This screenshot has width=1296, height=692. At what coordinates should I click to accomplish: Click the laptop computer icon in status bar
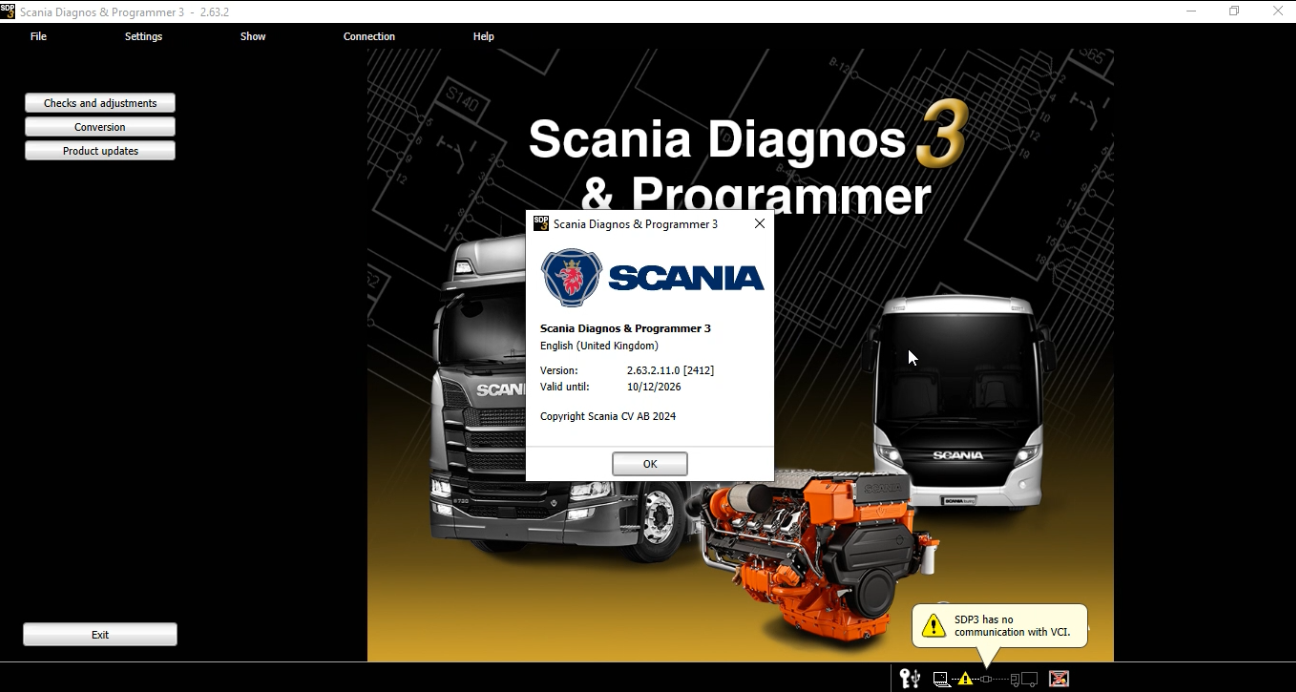[942, 679]
